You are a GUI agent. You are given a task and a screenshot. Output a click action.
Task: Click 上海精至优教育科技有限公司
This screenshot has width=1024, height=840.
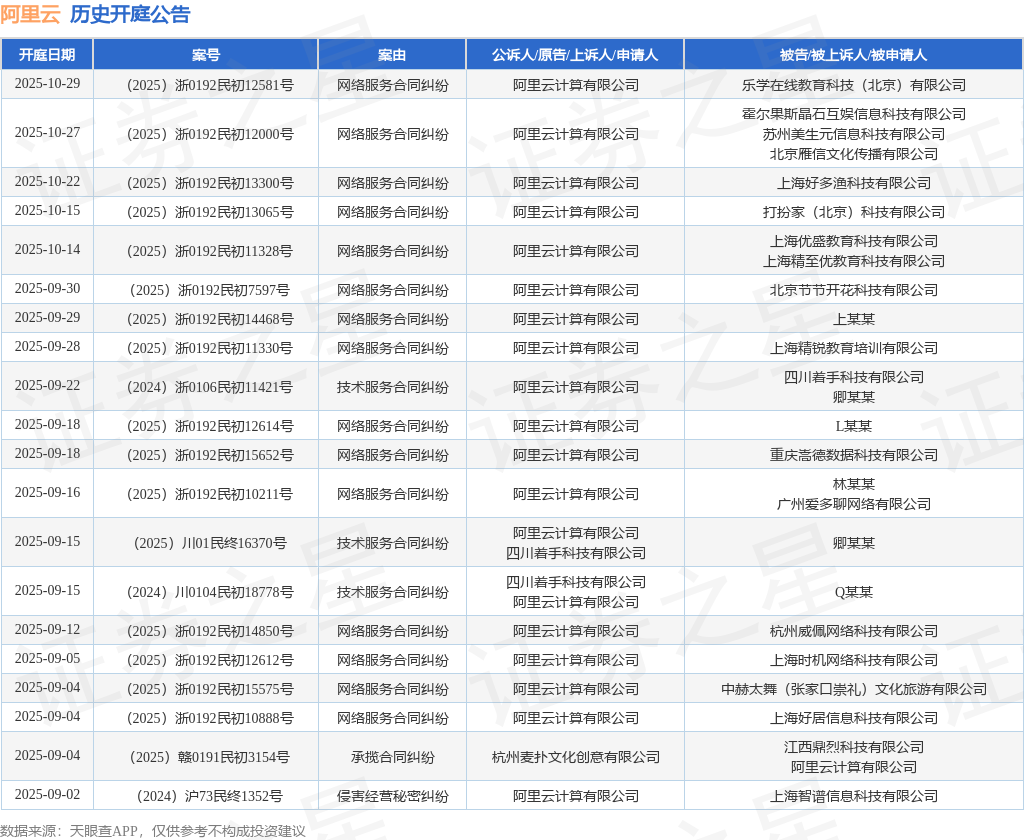(x=854, y=261)
